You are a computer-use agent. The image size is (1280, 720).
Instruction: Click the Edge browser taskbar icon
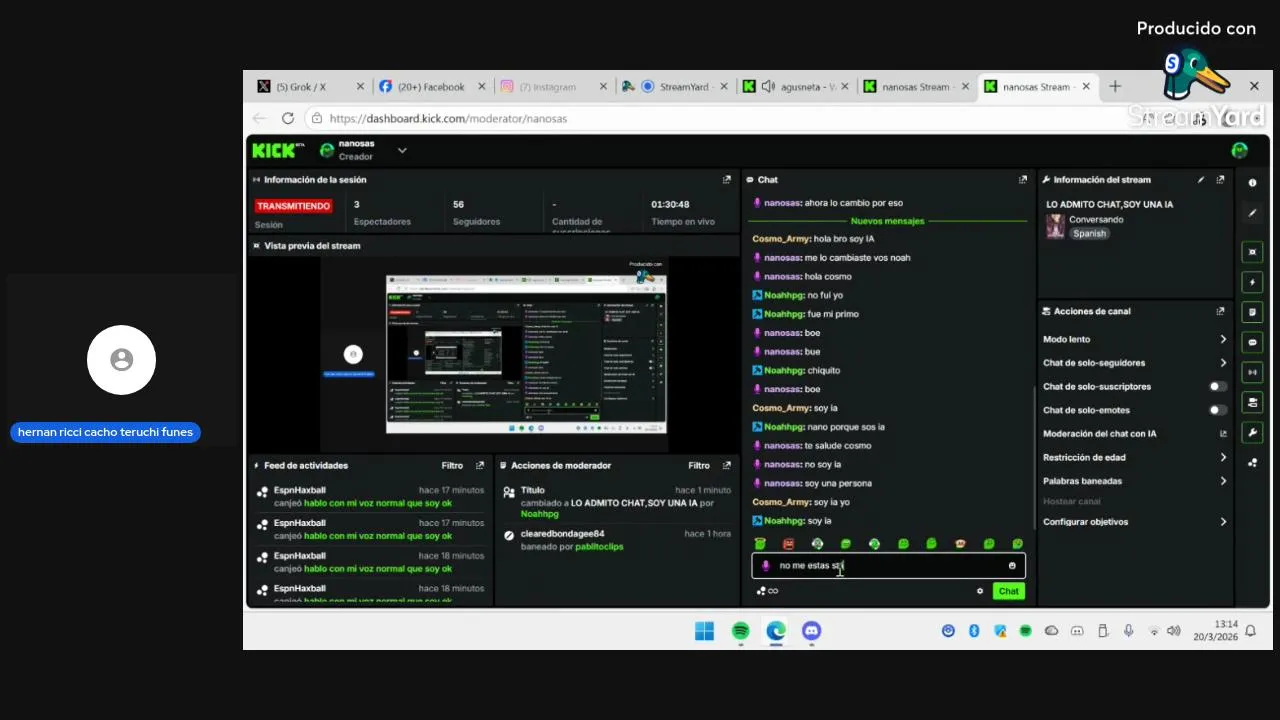[x=776, y=631]
